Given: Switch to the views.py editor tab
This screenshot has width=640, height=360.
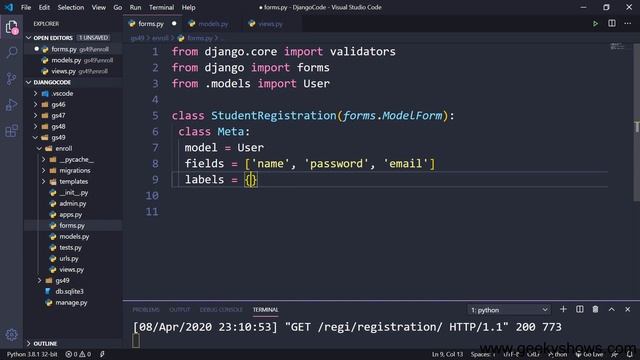Looking at the screenshot, I should point(270,24).
